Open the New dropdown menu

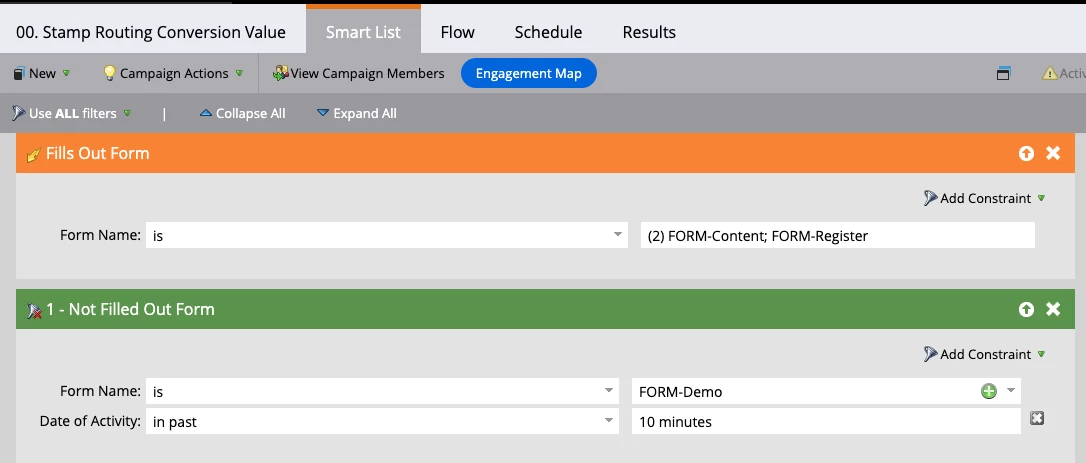click(42, 73)
